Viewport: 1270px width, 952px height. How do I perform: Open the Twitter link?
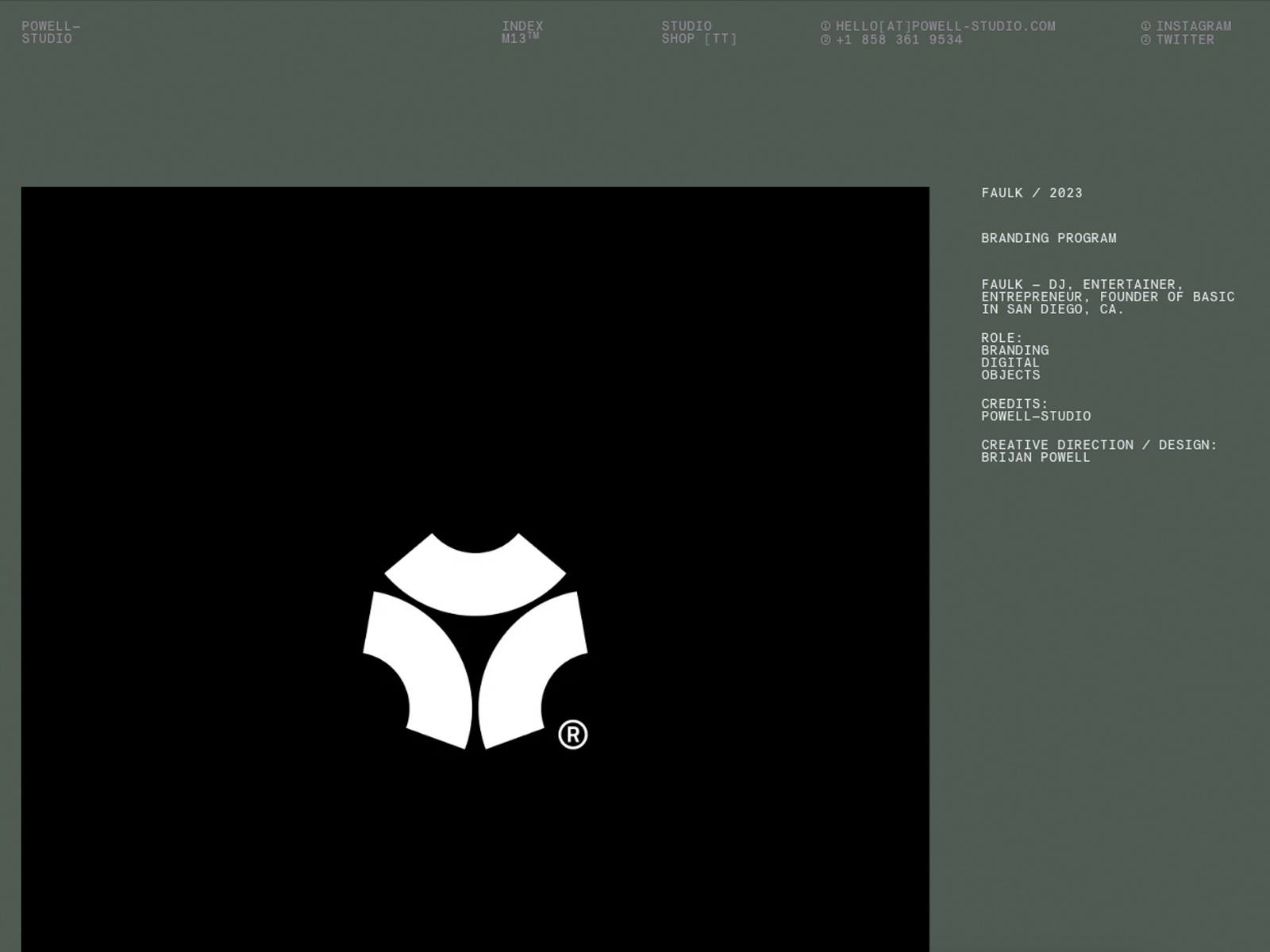1185,40
